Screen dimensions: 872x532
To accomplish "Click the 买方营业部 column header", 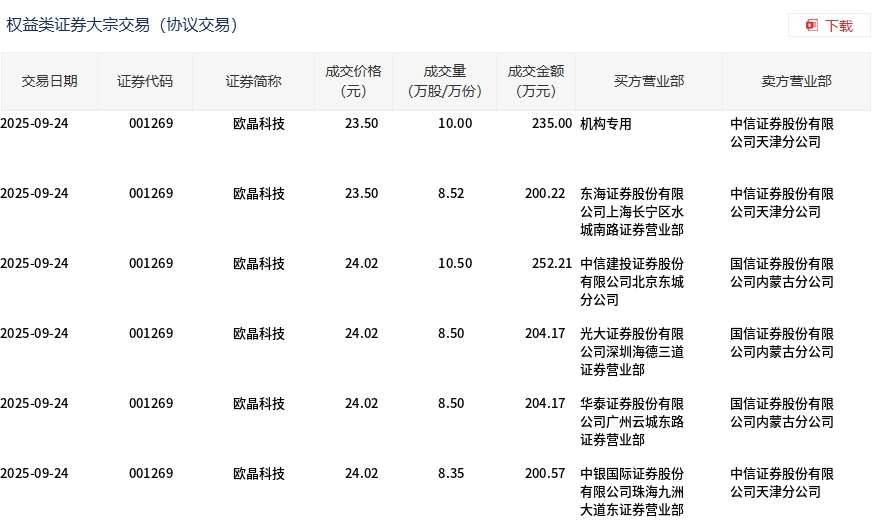I will [648, 81].
